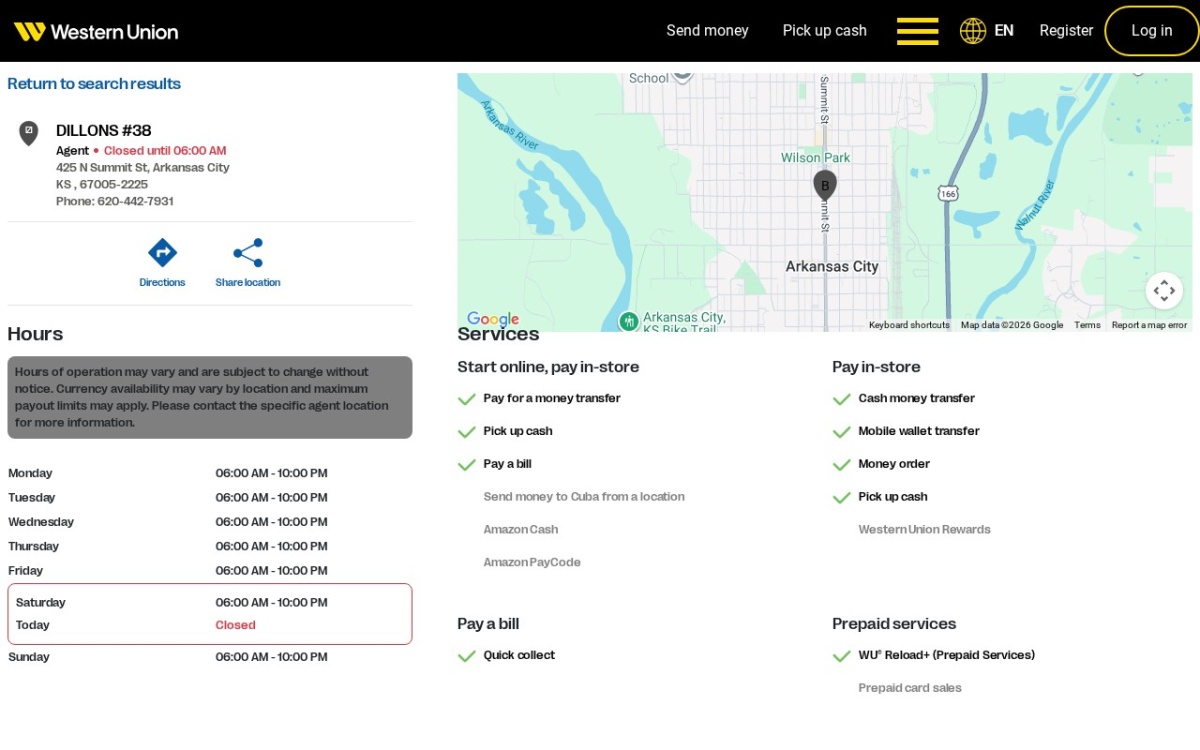Open Send money in the header

click(x=707, y=31)
